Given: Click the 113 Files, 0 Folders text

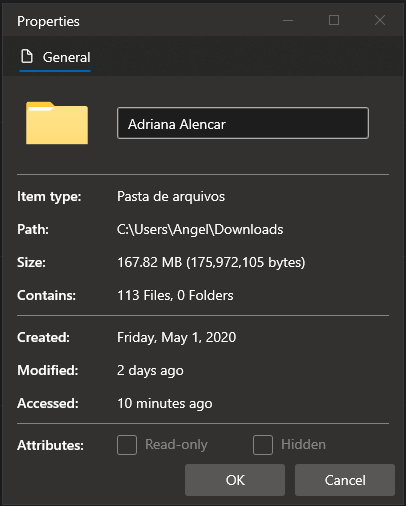Looking at the screenshot, I should [175, 295].
